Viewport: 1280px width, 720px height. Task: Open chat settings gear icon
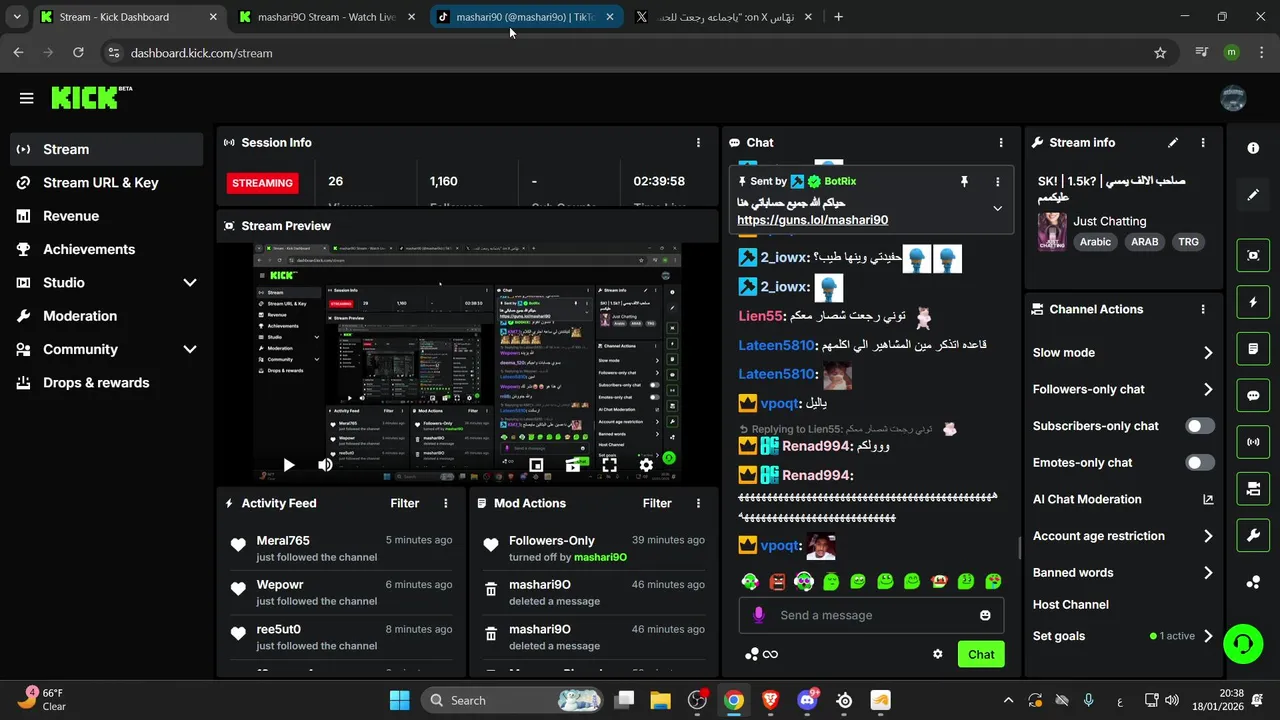(938, 654)
